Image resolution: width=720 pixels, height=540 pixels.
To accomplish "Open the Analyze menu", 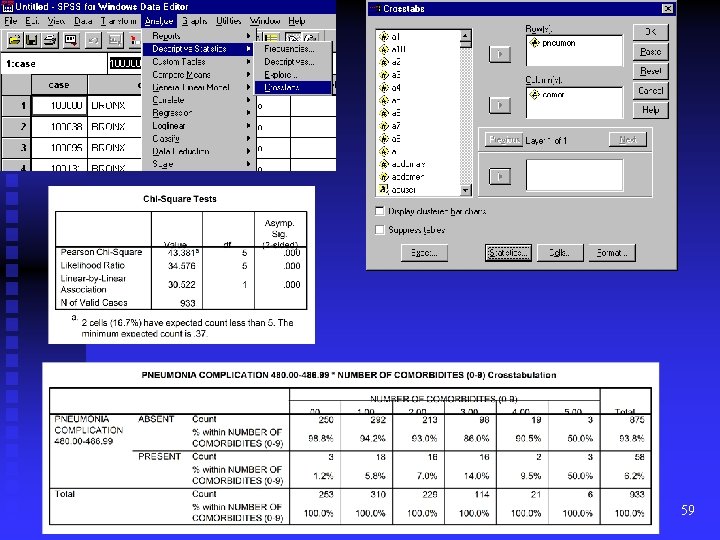I will click(159, 21).
